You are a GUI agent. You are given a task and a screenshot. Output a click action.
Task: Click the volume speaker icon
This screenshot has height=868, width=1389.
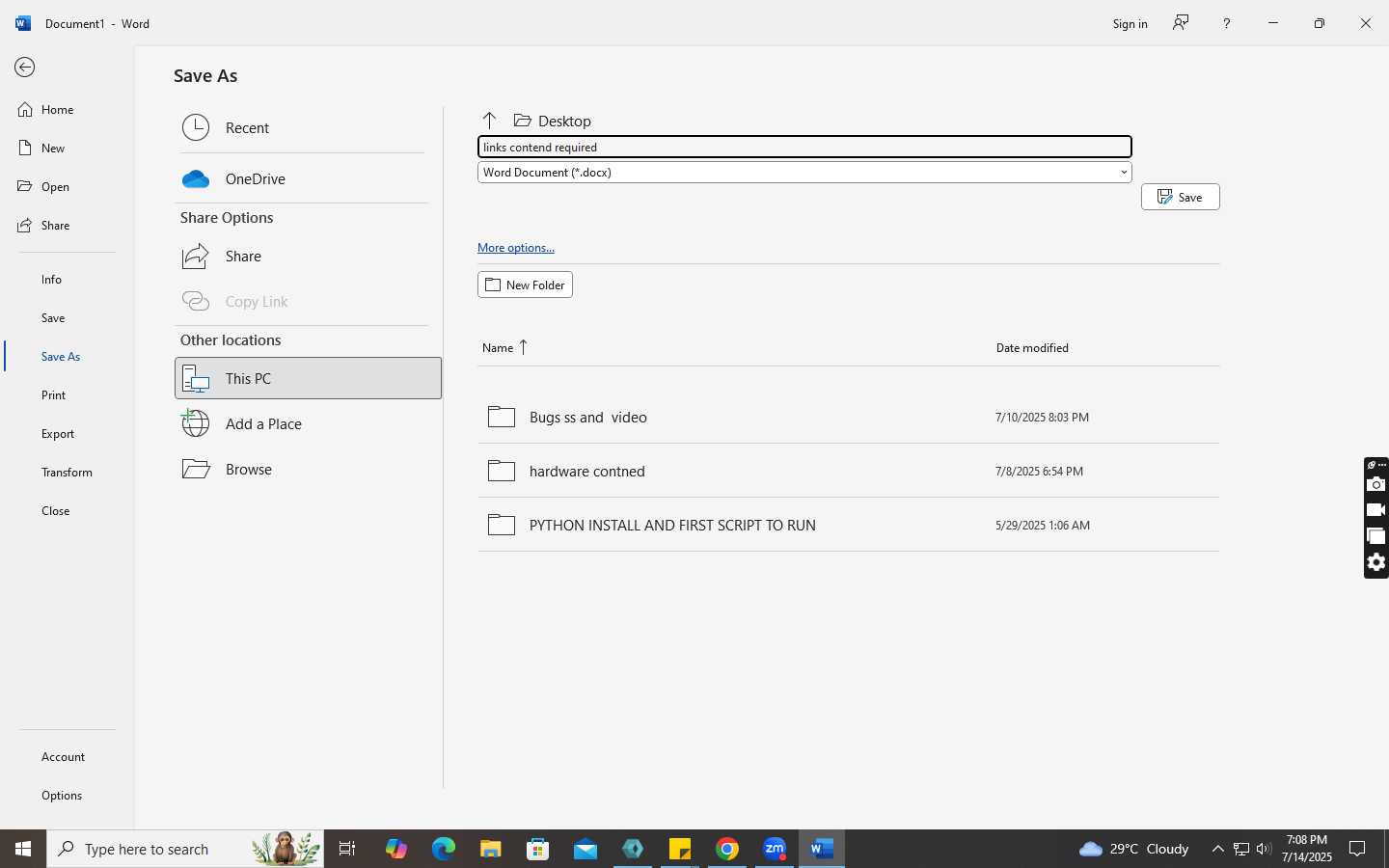[1264, 849]
